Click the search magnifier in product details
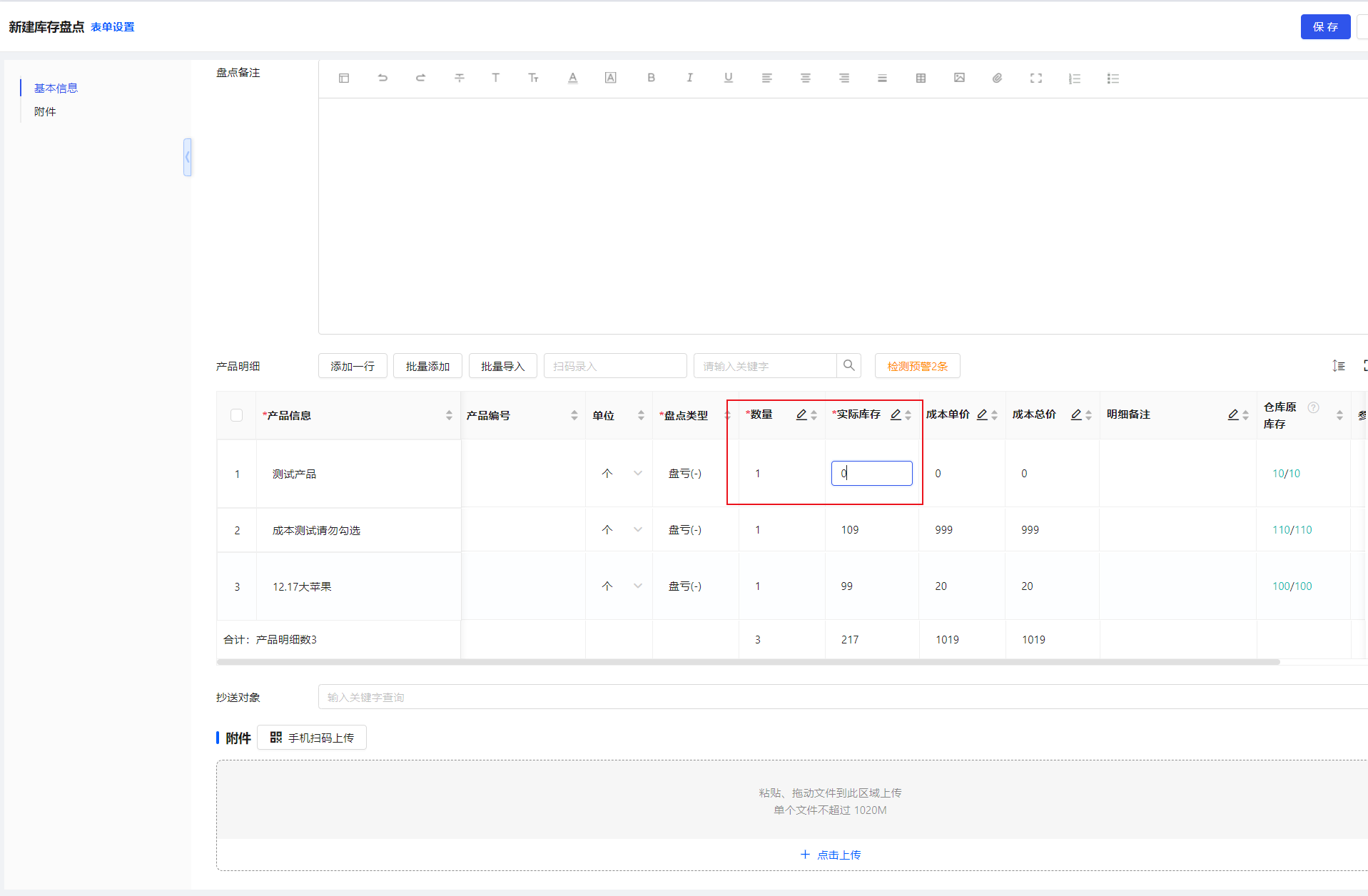 tap(848, 365)
